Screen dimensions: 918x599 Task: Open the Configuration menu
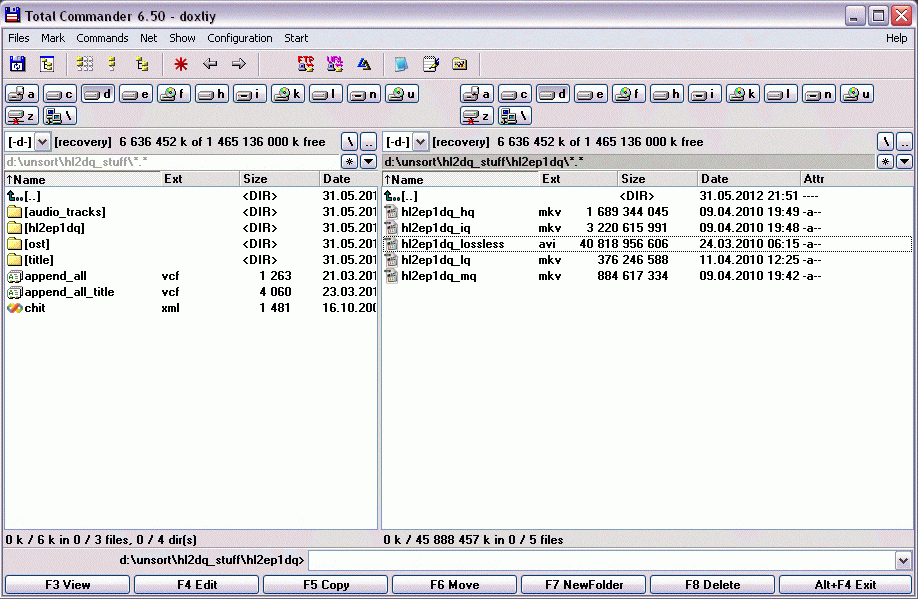(240, 38)
